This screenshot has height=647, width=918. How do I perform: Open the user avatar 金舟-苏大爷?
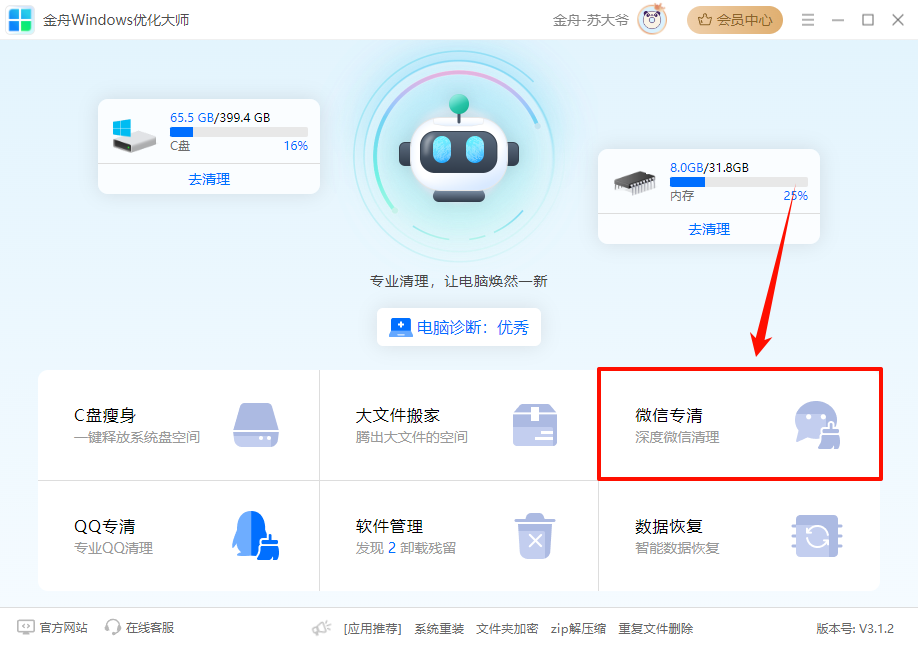tap(652, 20)
